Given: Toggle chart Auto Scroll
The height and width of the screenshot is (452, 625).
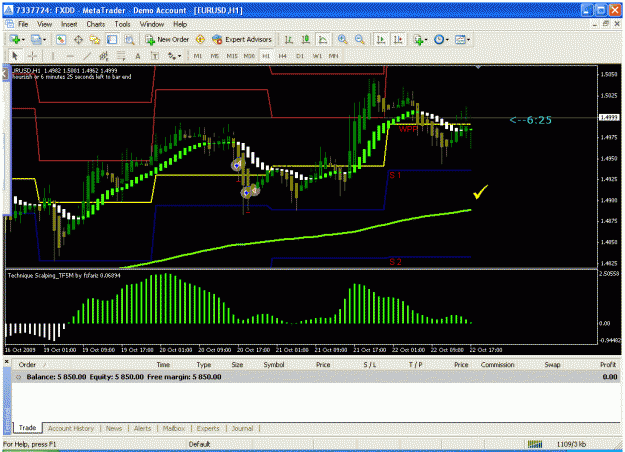Looking at the screenshot, I should click(x=381, y=39).
